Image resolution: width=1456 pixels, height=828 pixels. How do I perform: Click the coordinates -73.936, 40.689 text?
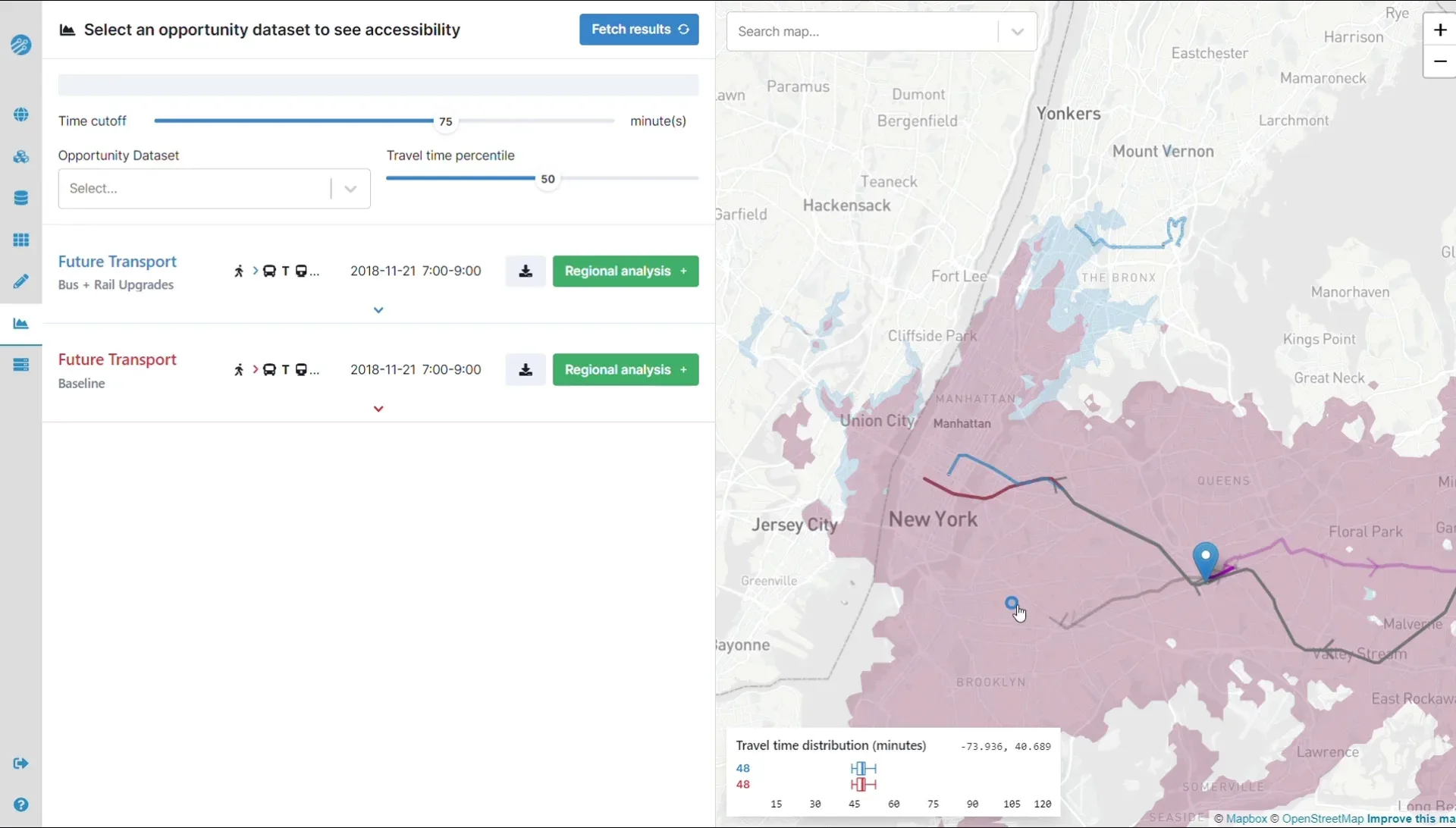click(1006, 747)
